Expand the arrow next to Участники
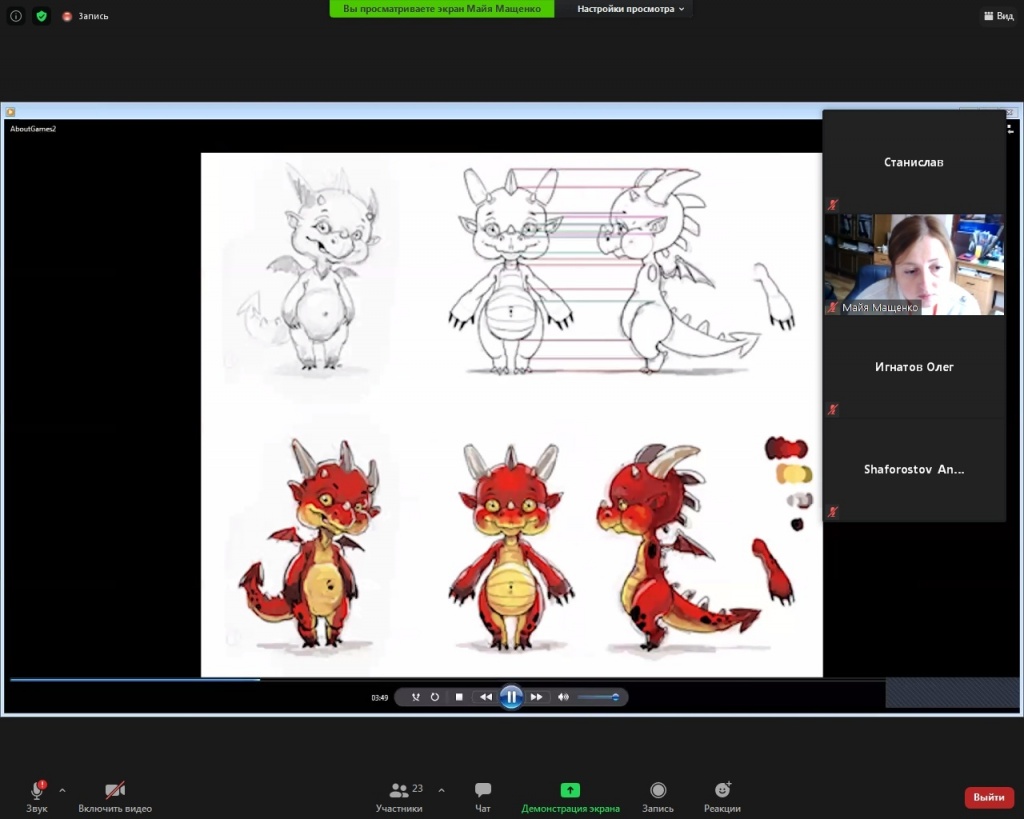This screenshot has height=819, width=1024. point(442,790)
